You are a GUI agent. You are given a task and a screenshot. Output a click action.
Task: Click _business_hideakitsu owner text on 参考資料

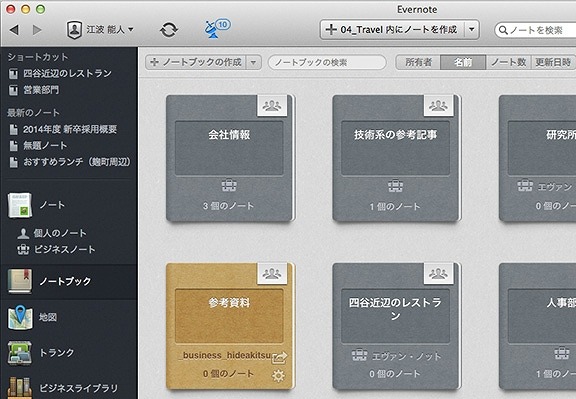(x=225, y=356)
